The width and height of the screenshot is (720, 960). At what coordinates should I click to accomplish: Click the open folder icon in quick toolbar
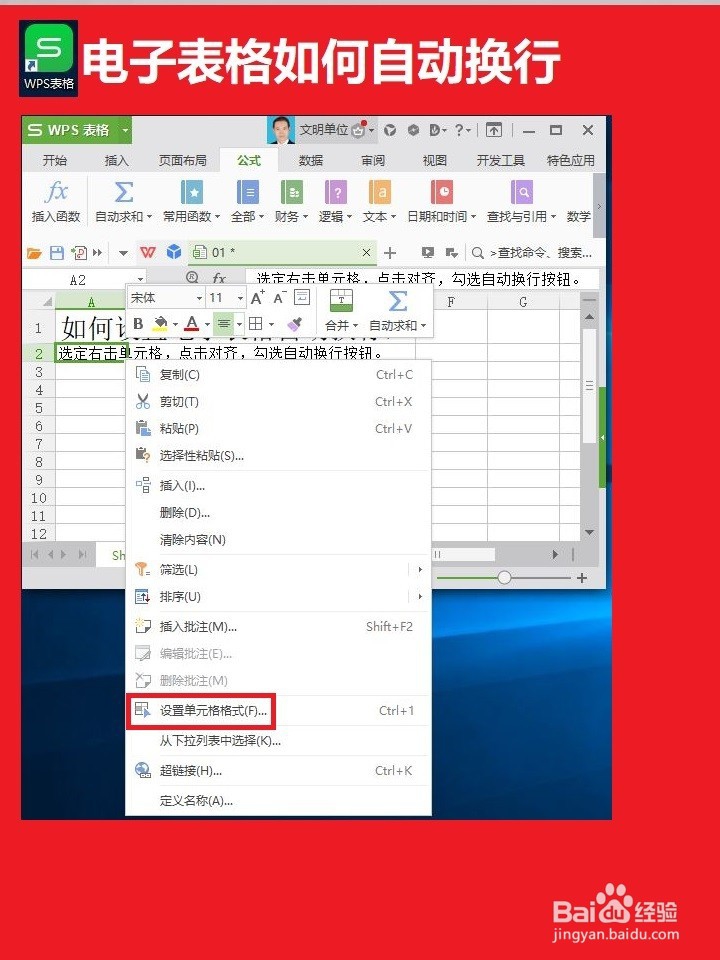tap(34, 252)
